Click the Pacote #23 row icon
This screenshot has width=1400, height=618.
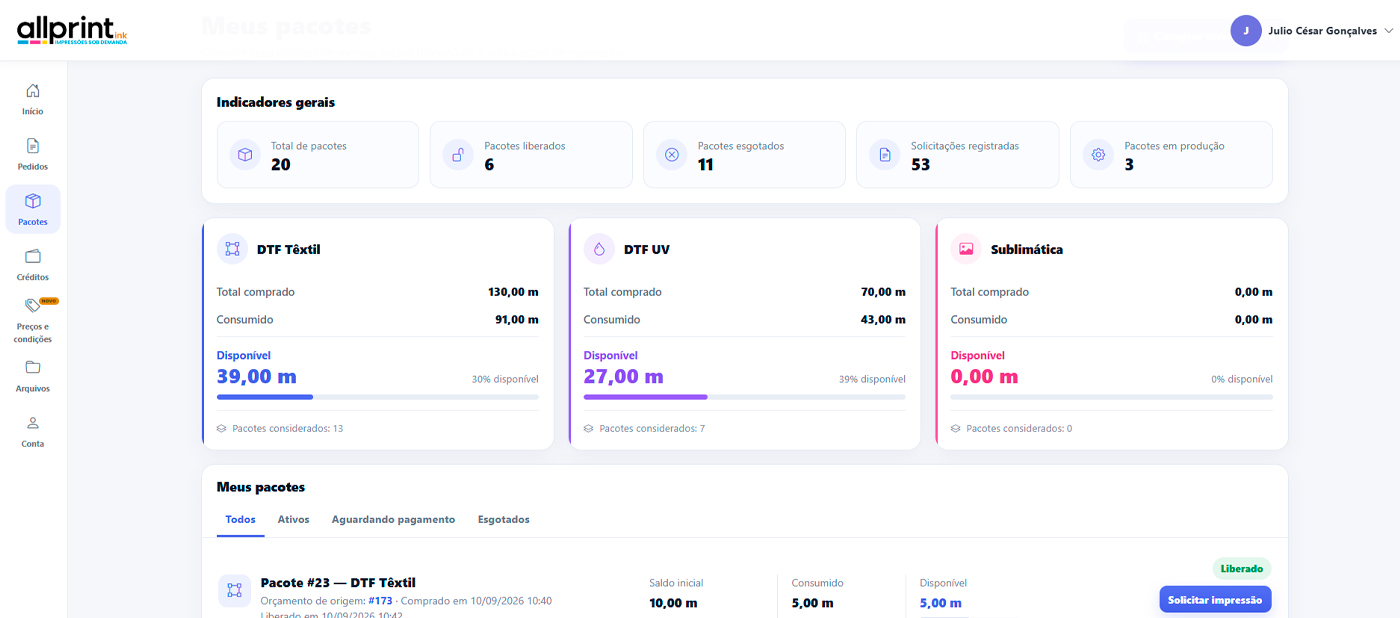[234, 591]
